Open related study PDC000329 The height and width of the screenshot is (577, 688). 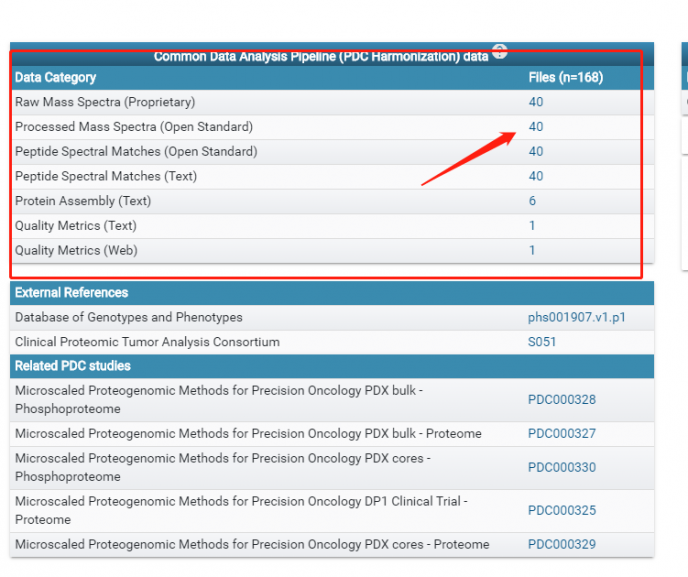[x=561, y=545]
